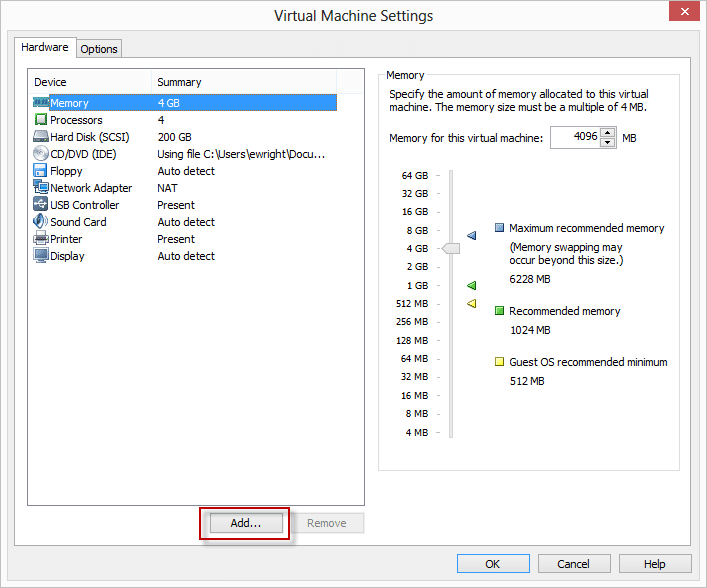Image resolution: width=707 pixels, height=588 pixels.
Task: Click the memory slider thumb at 4 GB
Action: [451, 248]
